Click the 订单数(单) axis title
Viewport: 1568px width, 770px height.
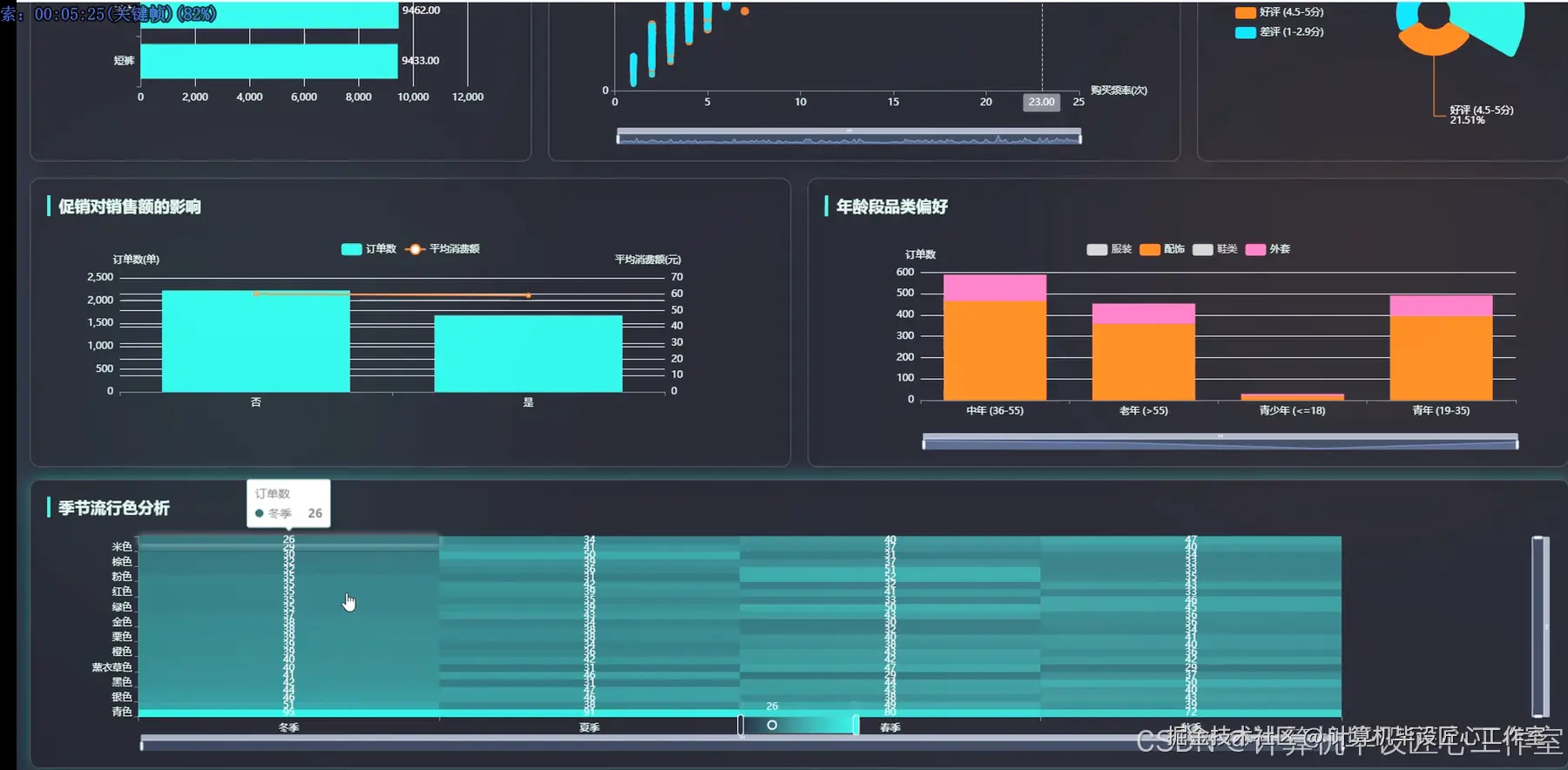tap(136, 260)
